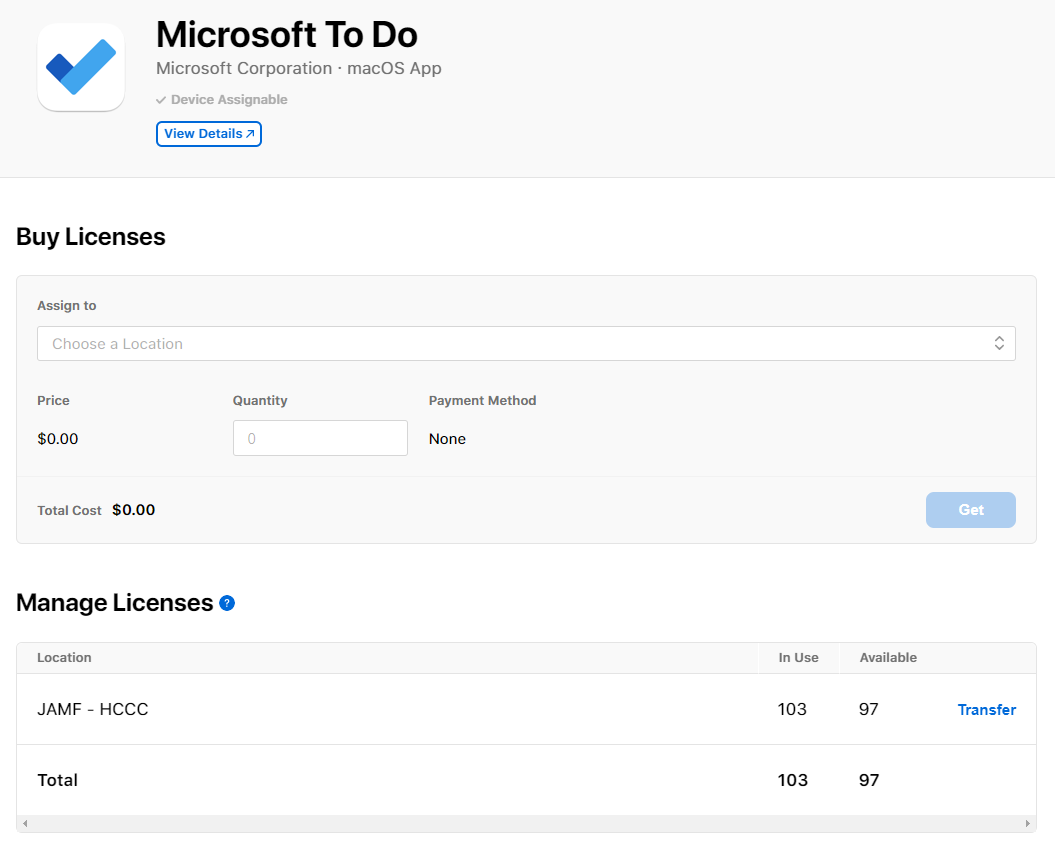This screenshot has width=1055, height=848.
Task: Click the Total Cost $0.00 value
Action: 133,510
